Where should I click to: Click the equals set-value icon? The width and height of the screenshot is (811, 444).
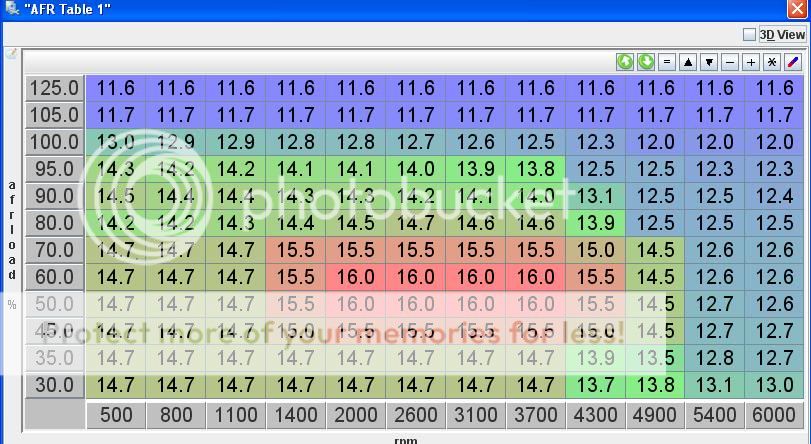pos(667,62)
